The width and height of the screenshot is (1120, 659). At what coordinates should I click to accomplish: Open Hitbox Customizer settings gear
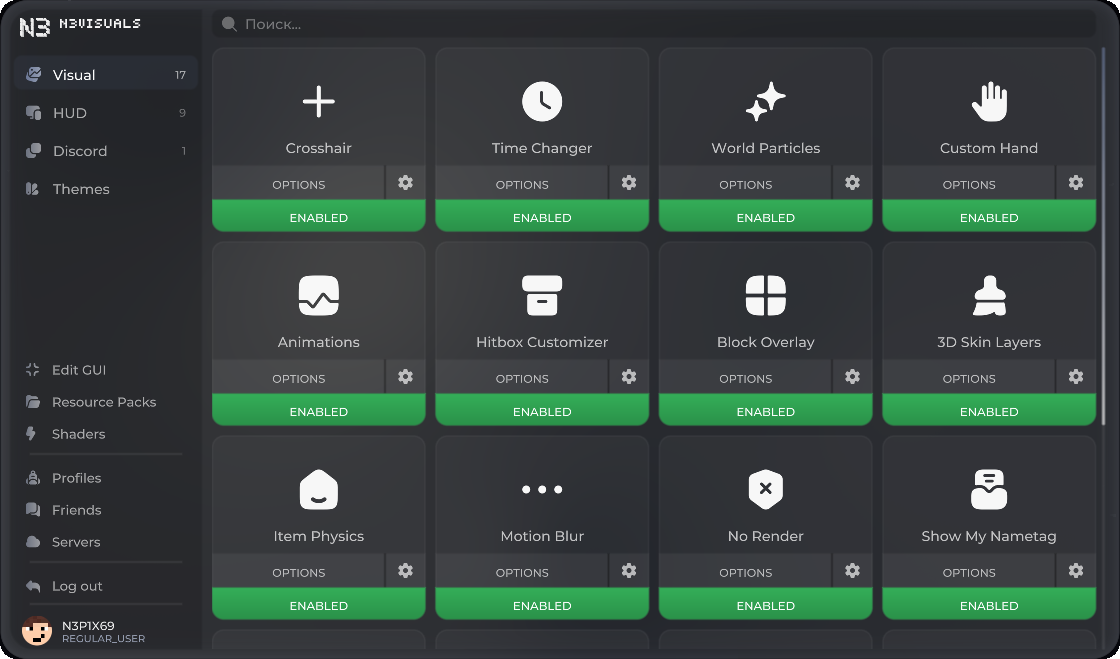coord(629,377)
